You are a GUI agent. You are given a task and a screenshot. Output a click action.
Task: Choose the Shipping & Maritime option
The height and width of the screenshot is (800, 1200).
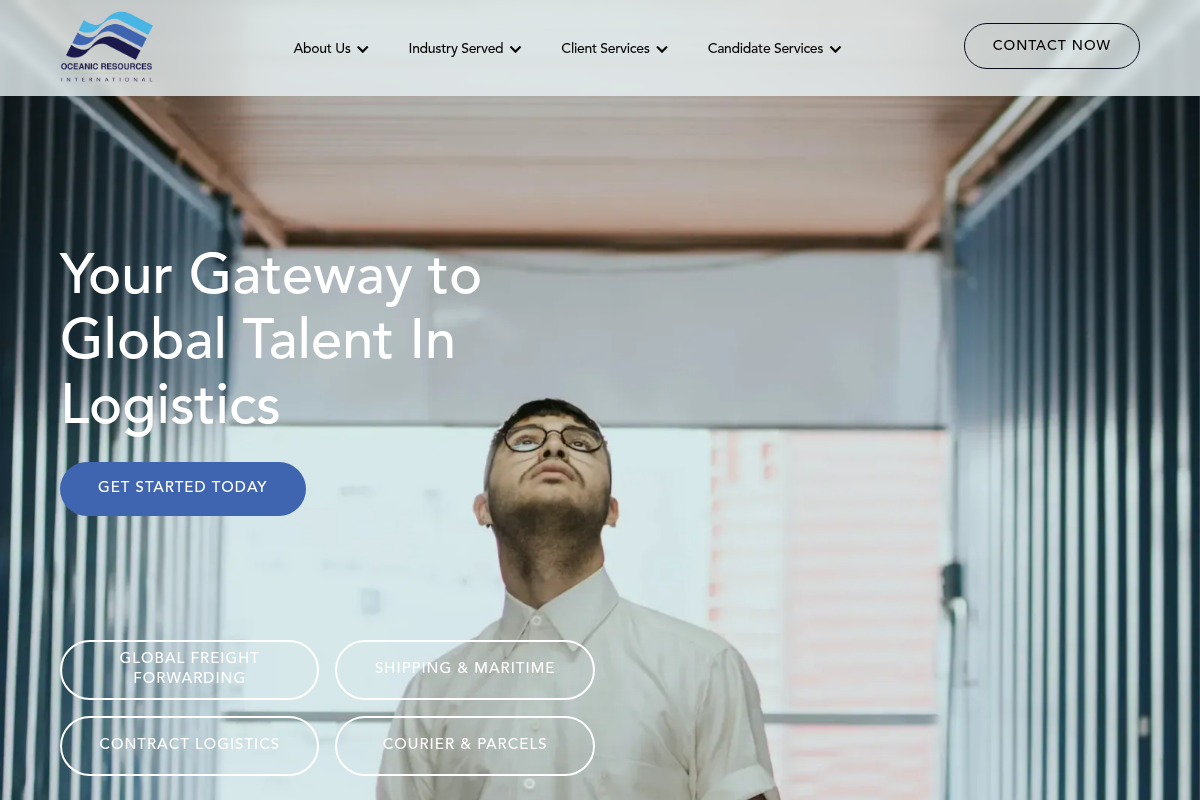pyautogui.click(x=465, y=670)
